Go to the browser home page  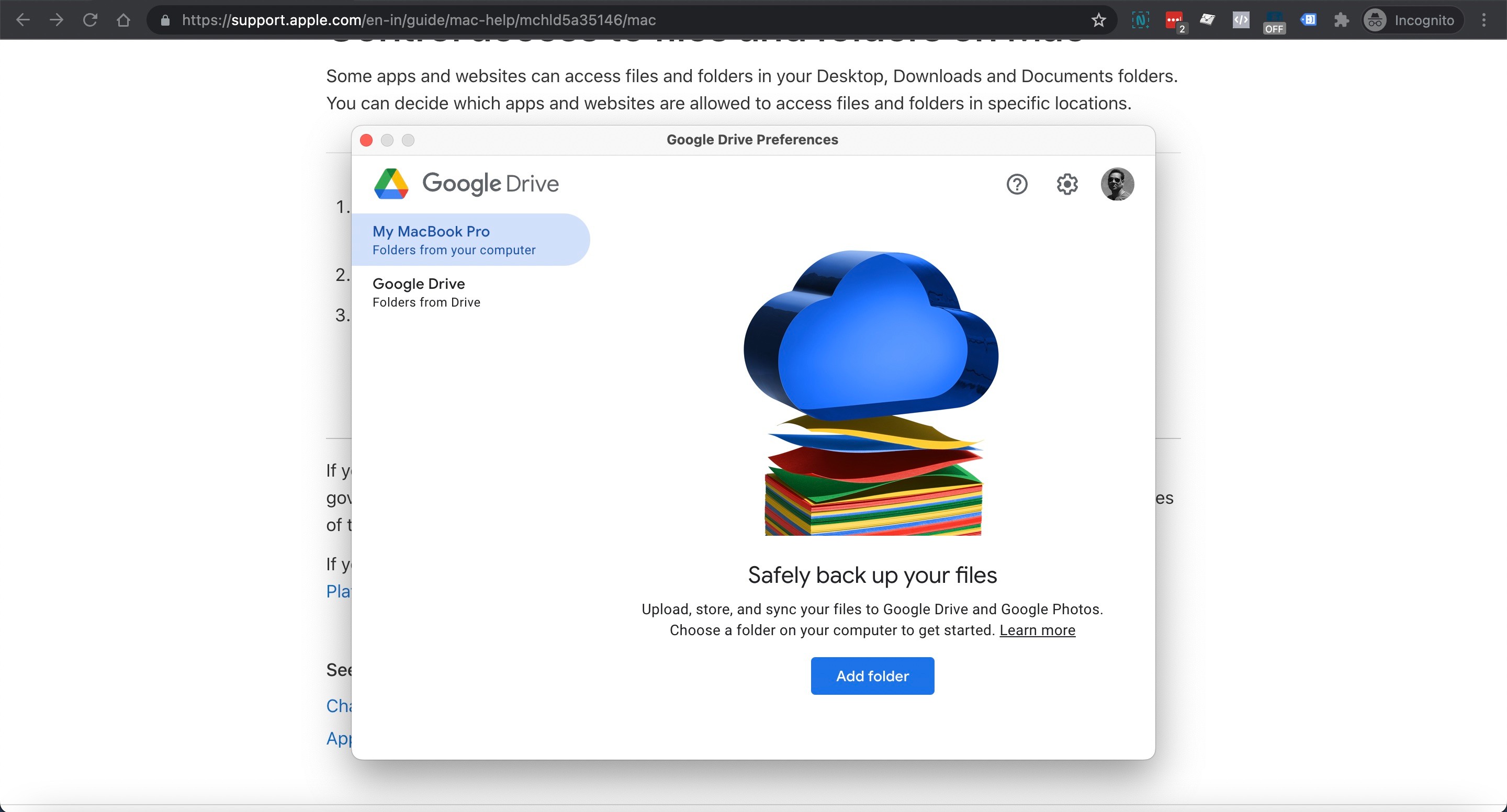click(123, 20)
